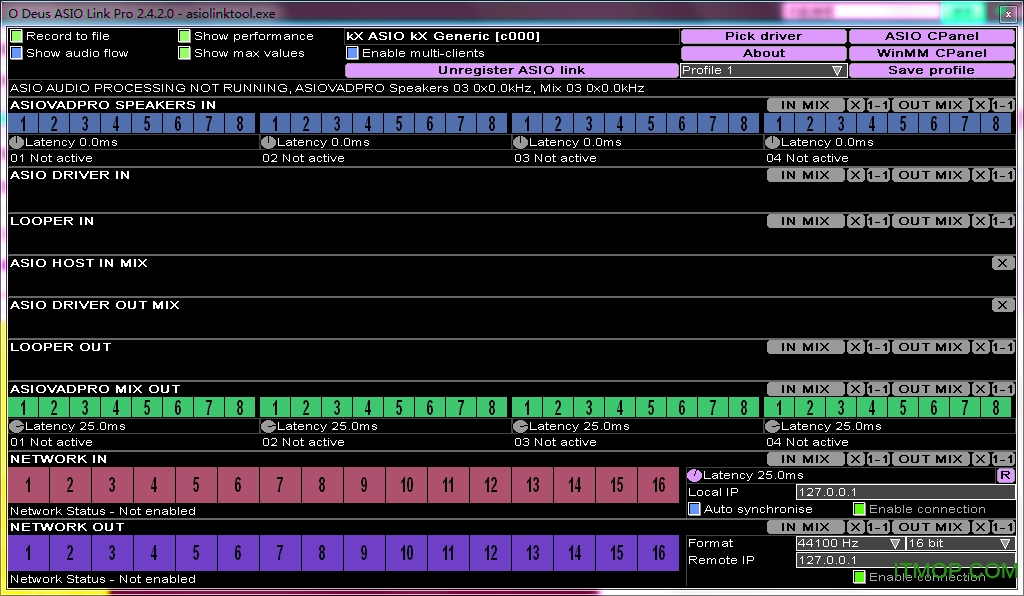Select channel 8 of Mix Out 04

coord(996,408)
